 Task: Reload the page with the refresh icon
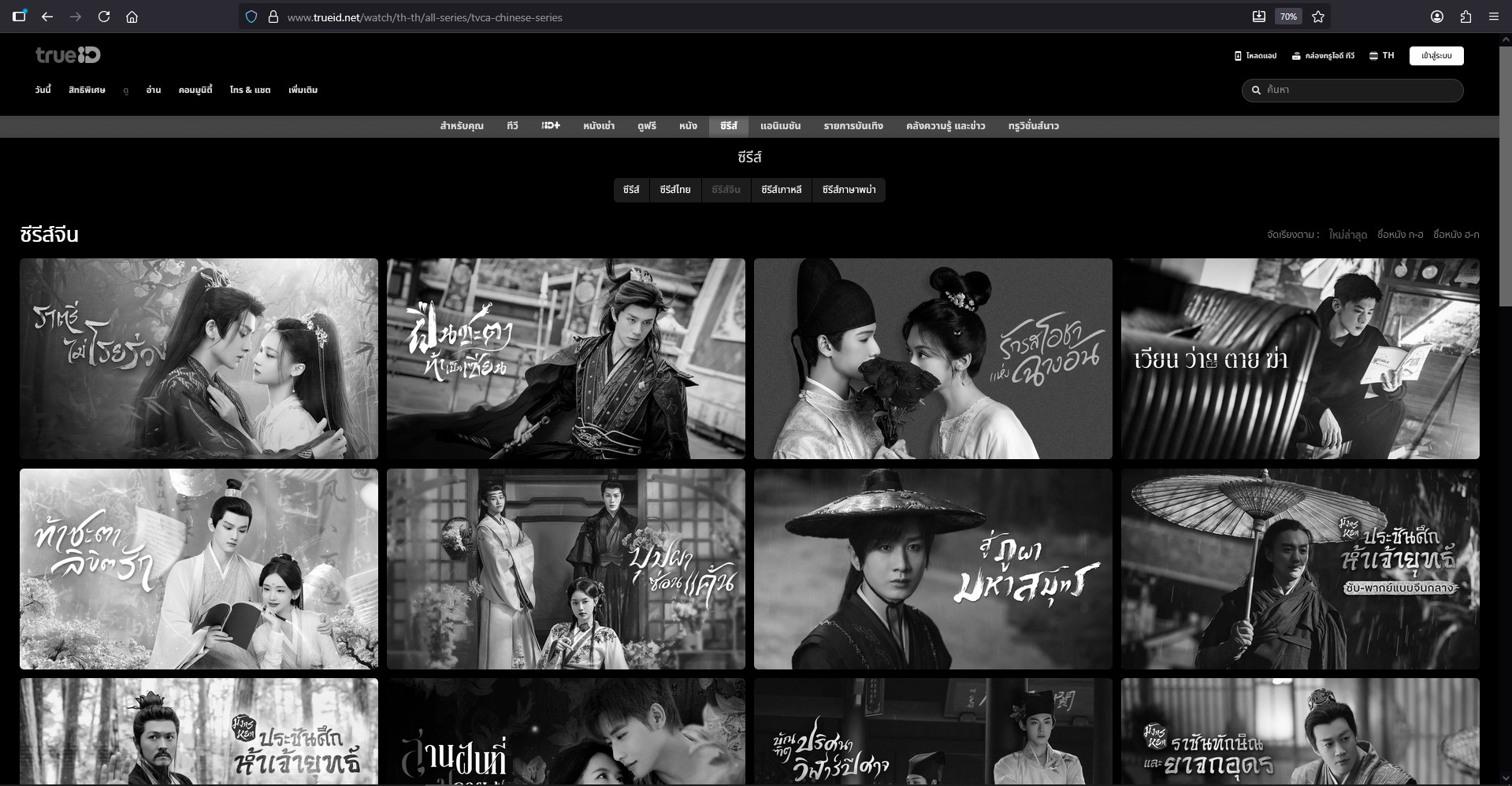pos(104,17)
